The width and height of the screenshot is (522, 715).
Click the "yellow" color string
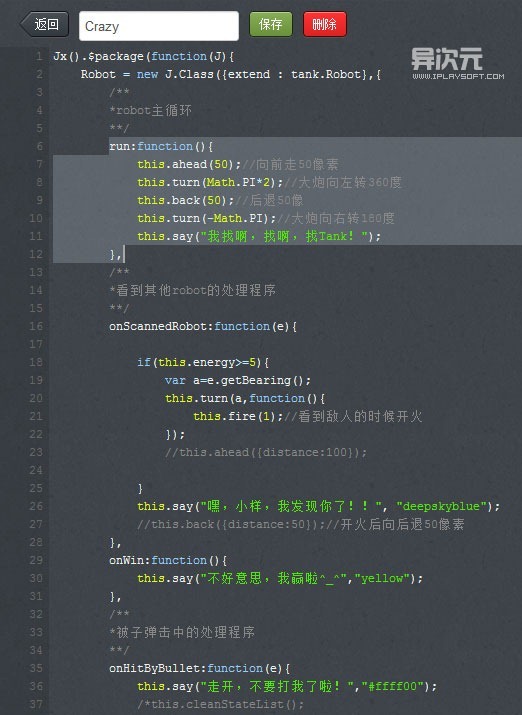382,578
